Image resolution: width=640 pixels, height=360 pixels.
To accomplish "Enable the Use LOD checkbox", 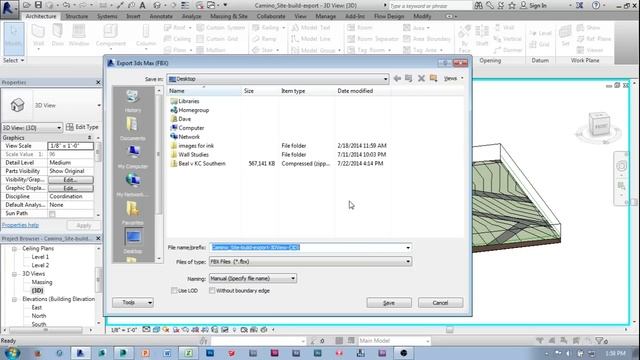I will coord(174,291).
